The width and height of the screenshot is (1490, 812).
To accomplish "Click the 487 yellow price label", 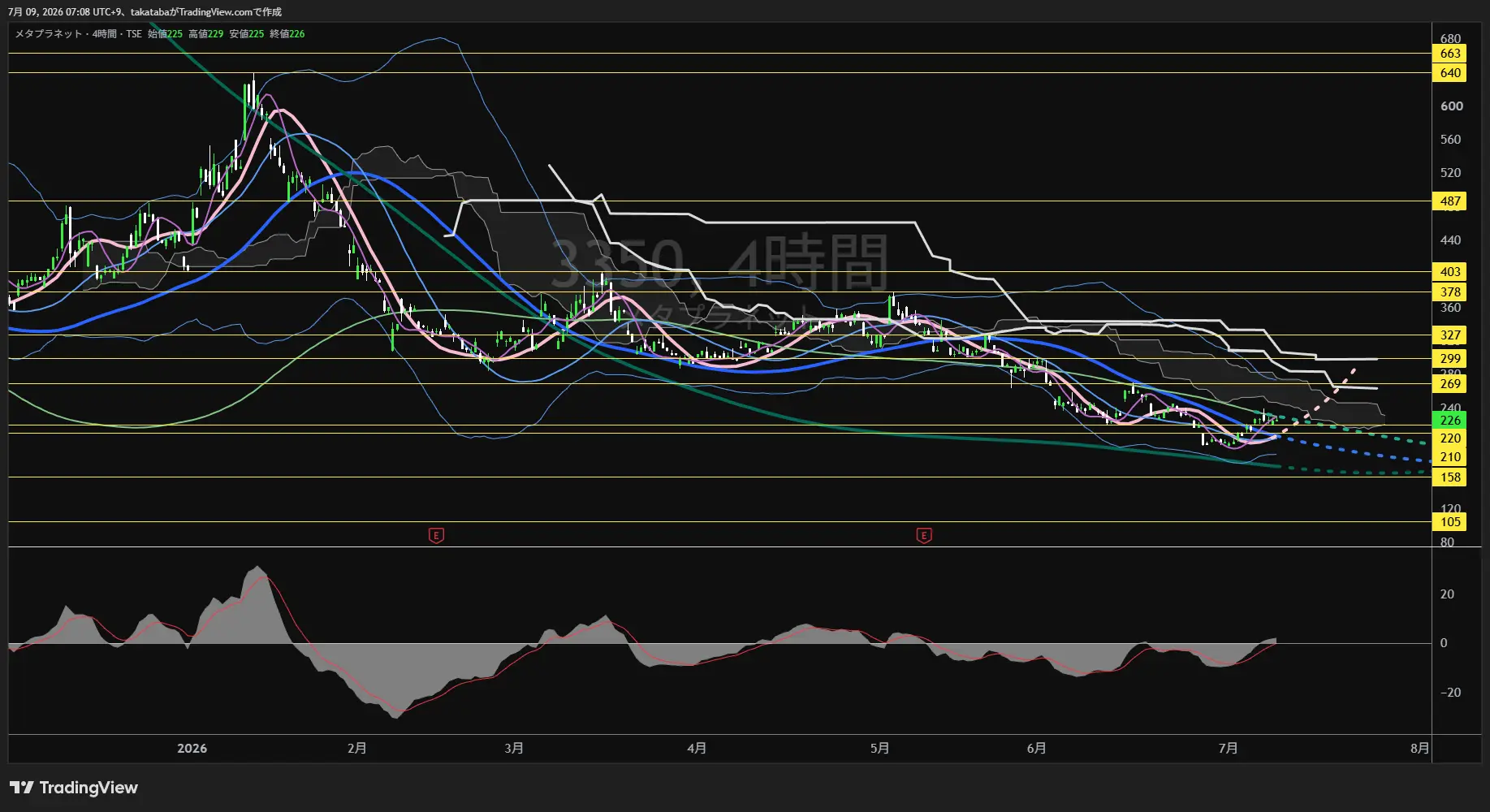I will click(1449, 201).
